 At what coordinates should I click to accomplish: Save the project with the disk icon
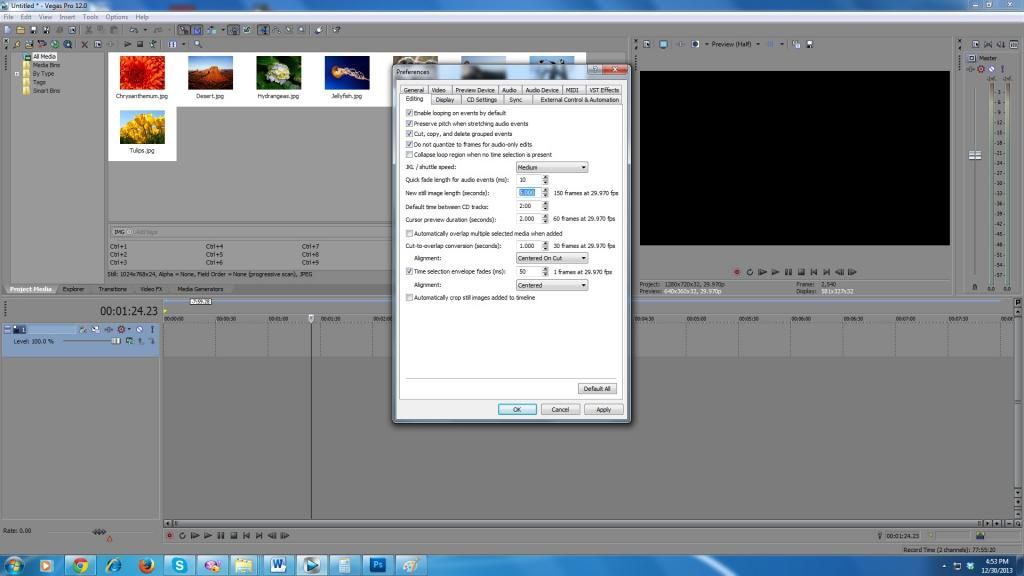click(x=33, y=30)
